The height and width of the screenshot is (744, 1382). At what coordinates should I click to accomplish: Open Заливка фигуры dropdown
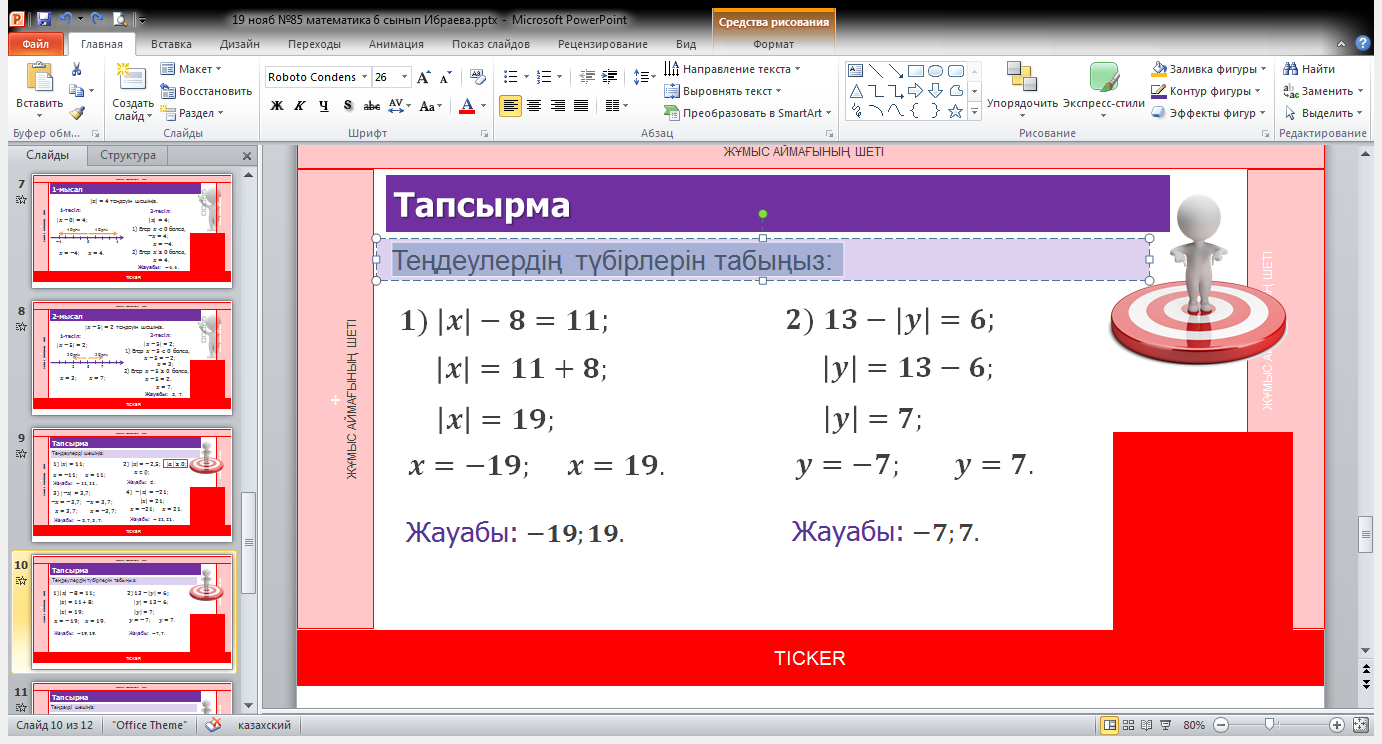[x=1209, y=69]
